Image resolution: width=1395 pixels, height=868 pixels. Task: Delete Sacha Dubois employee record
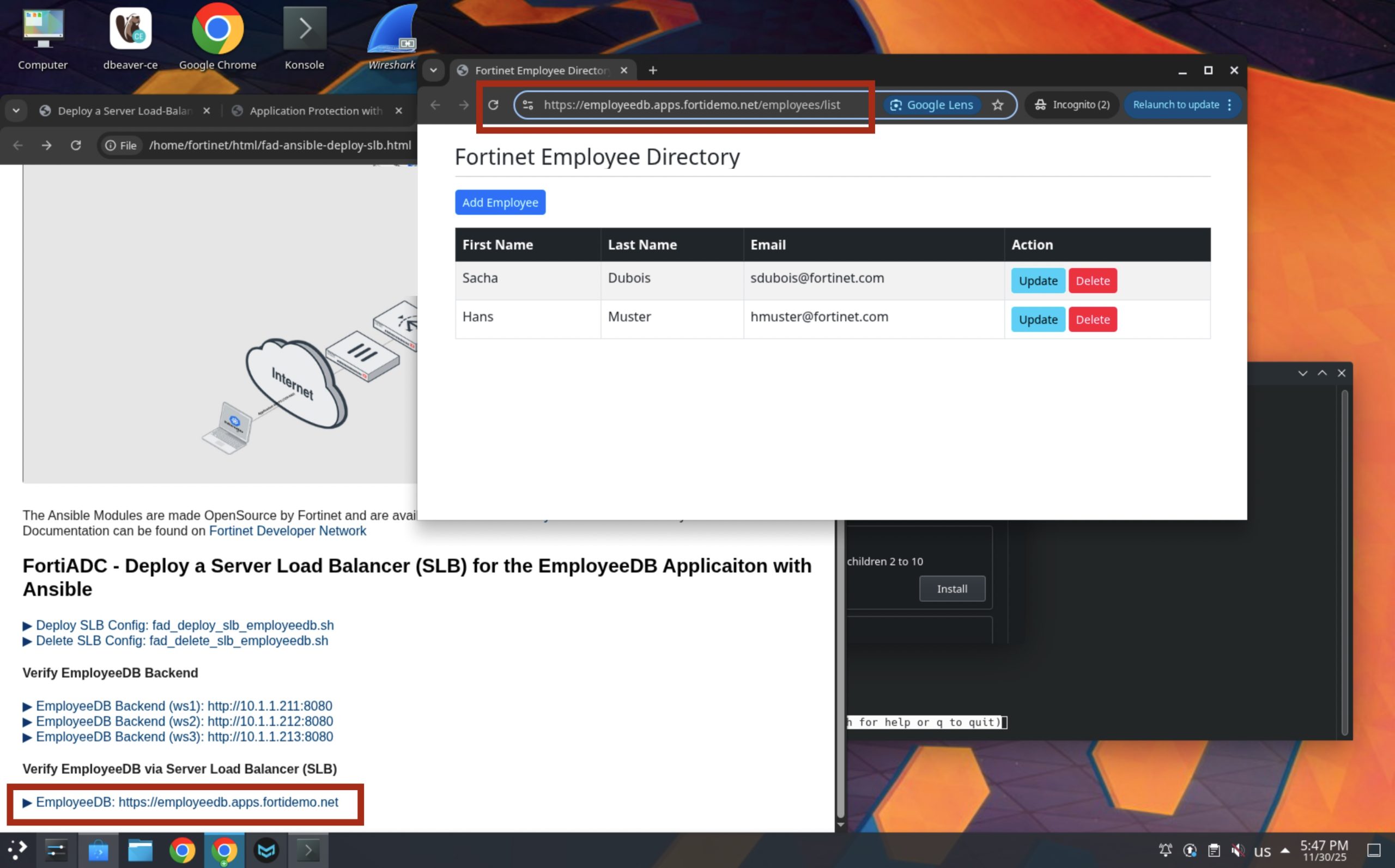tap(1092, 281)
